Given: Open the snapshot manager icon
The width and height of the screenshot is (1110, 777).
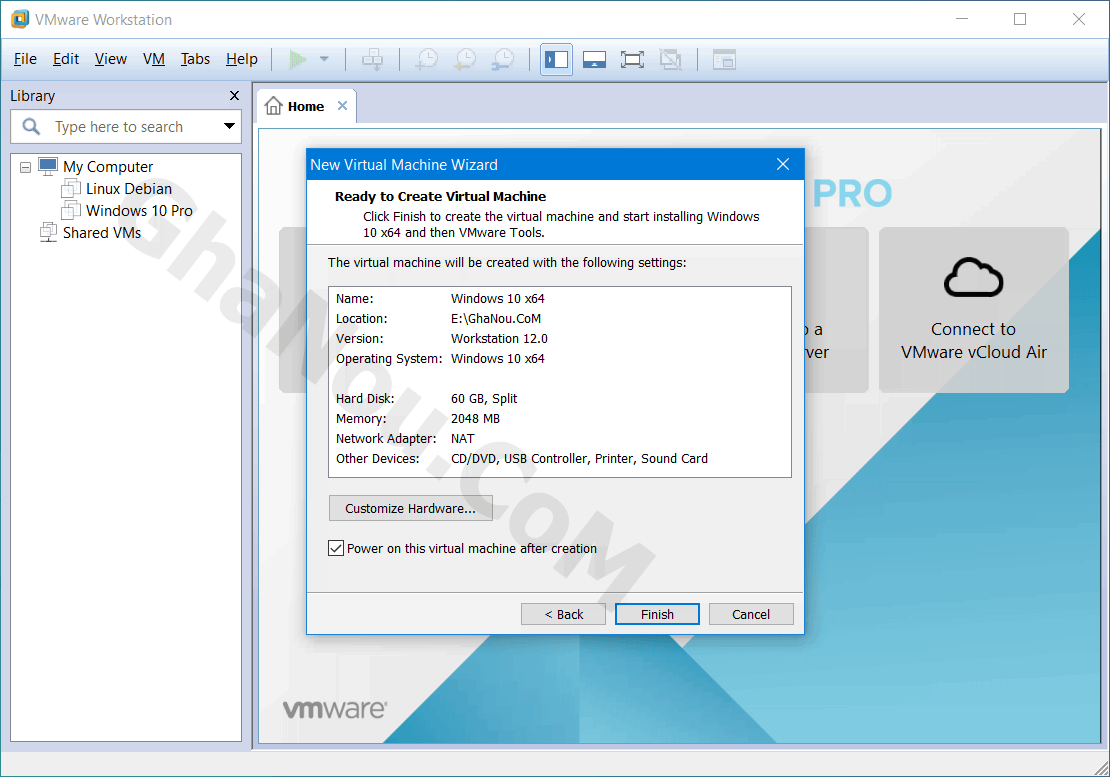Looking at the screenshot, I should tap(502, 59).
